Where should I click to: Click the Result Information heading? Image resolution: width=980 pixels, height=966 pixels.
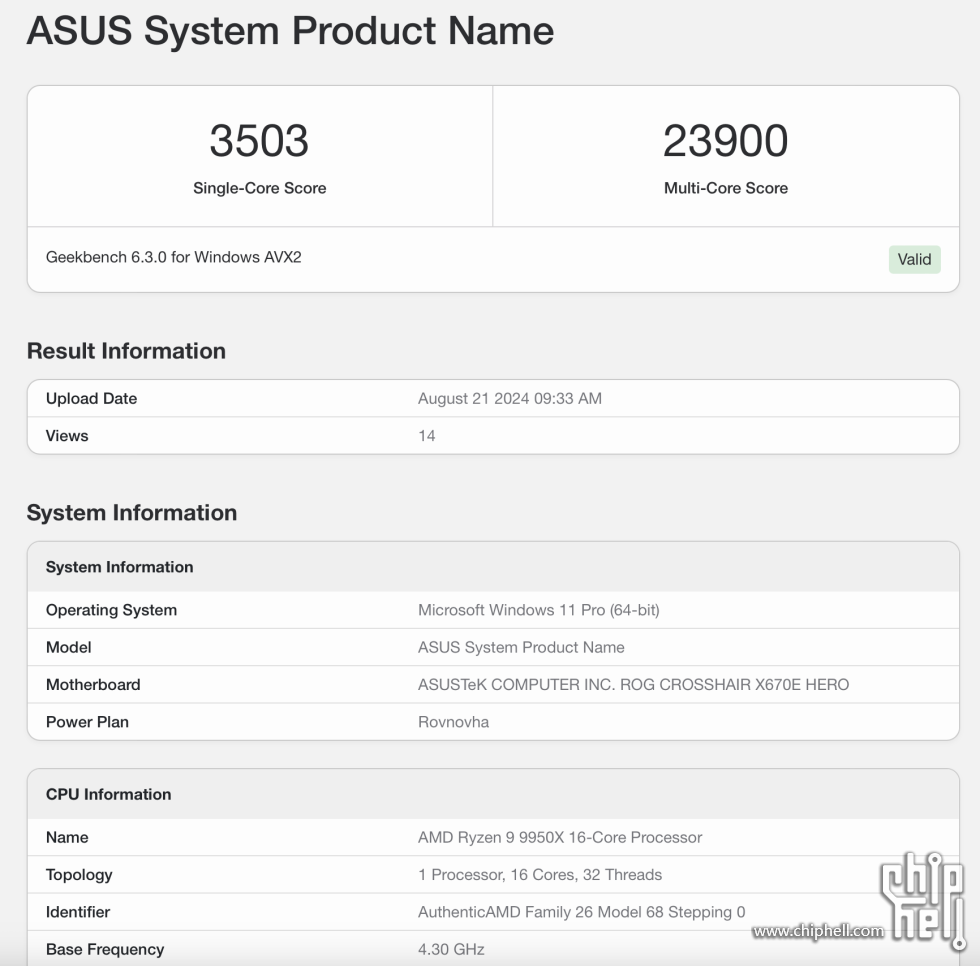(x=126, y=351)
